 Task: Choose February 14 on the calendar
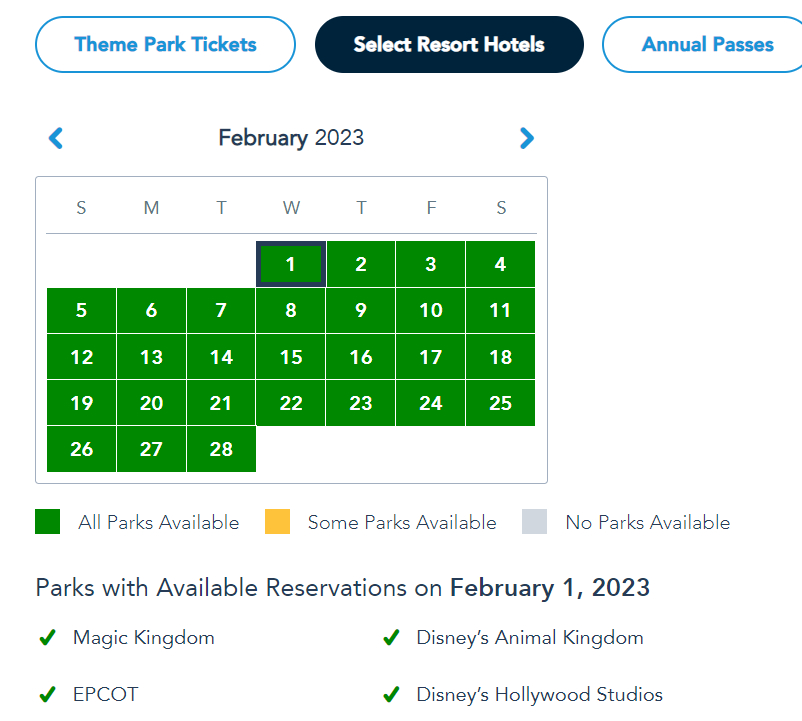221,357
